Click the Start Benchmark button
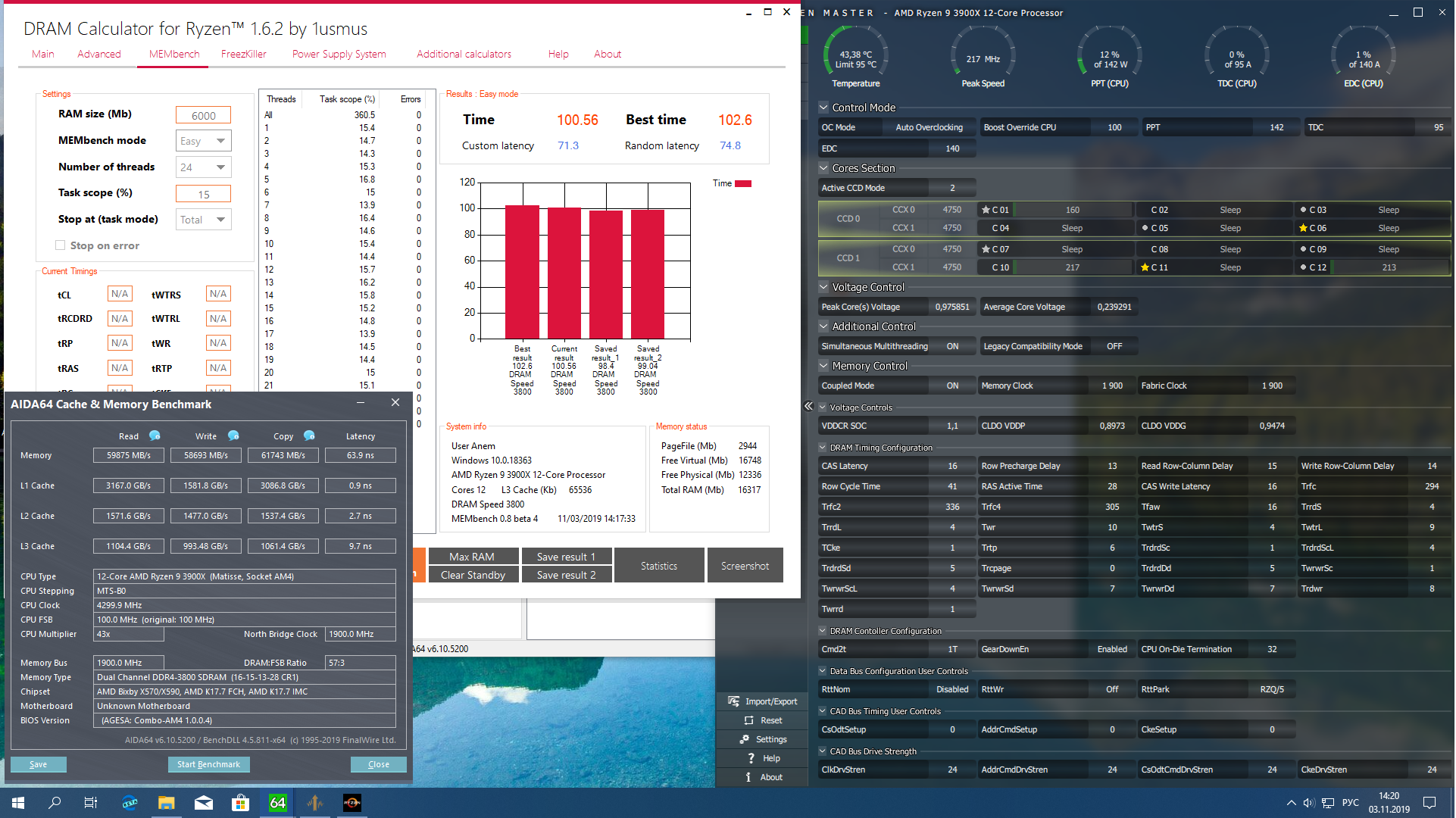1456x818 pixels. coord(208,764)
